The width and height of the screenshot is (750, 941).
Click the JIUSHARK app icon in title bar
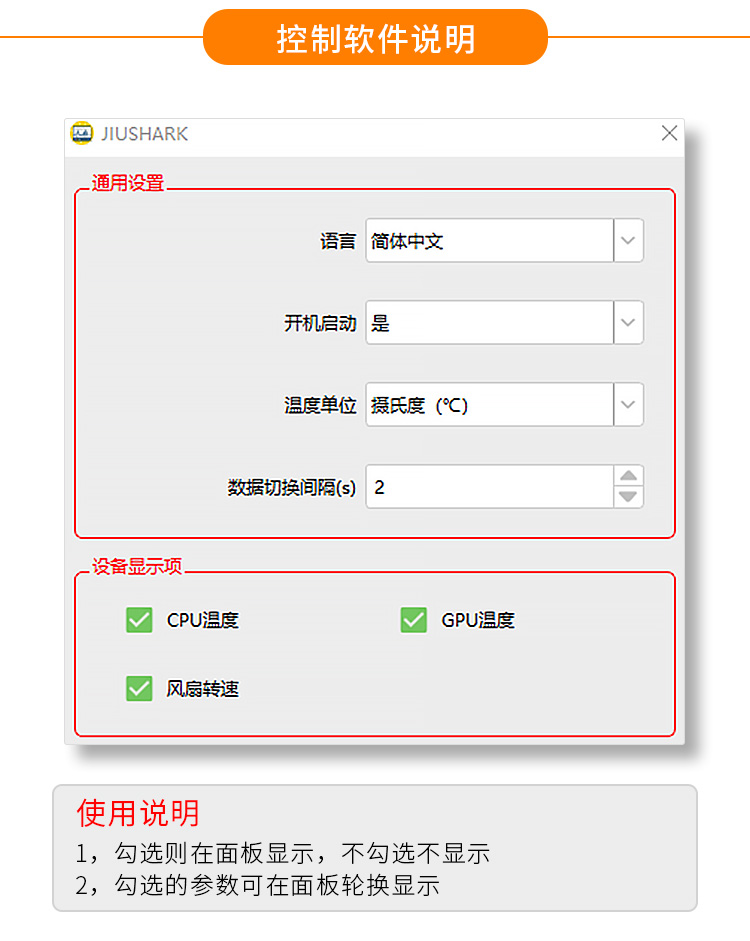82,133
